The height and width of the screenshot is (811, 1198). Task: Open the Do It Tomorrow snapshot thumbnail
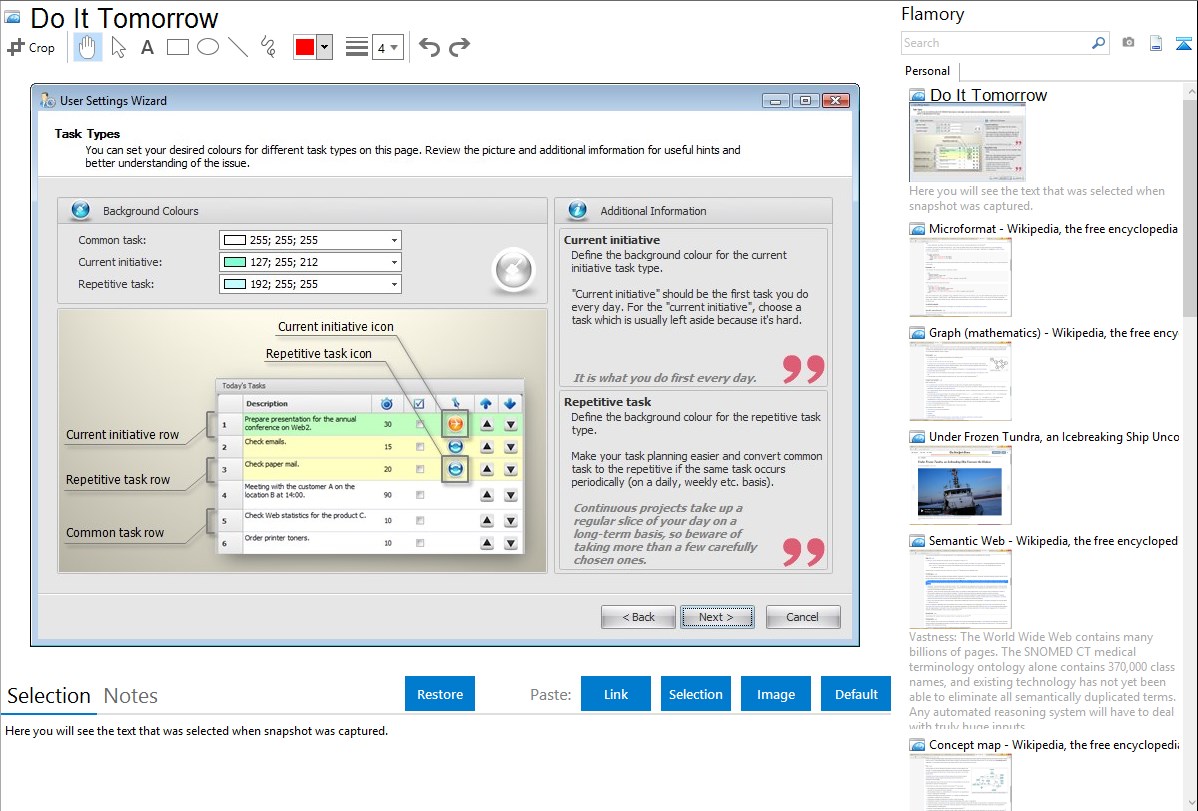[x=967, y=143]
